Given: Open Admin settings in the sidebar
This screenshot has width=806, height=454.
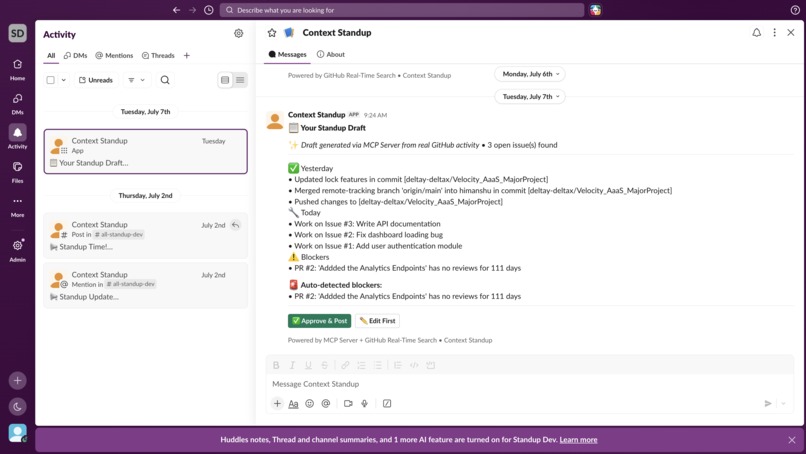Looking at the screenshot, I should (17, 250).
